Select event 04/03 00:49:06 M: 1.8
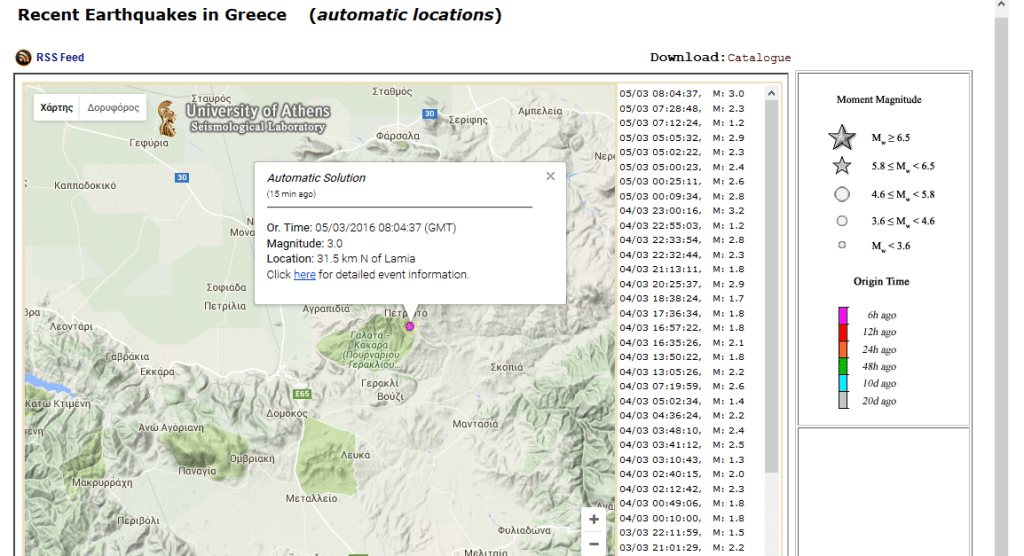This screenshot has height=556, width=1024. [x=682, y=503]
